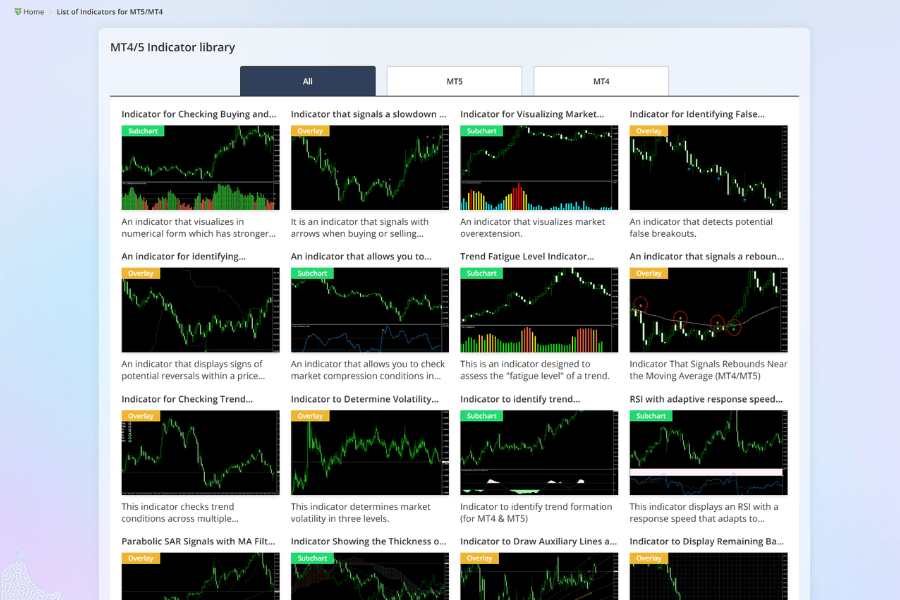Click 'An indicator that visualizes market overextension' text
This screenshot has width=900, height=600.
pos(533,228)
